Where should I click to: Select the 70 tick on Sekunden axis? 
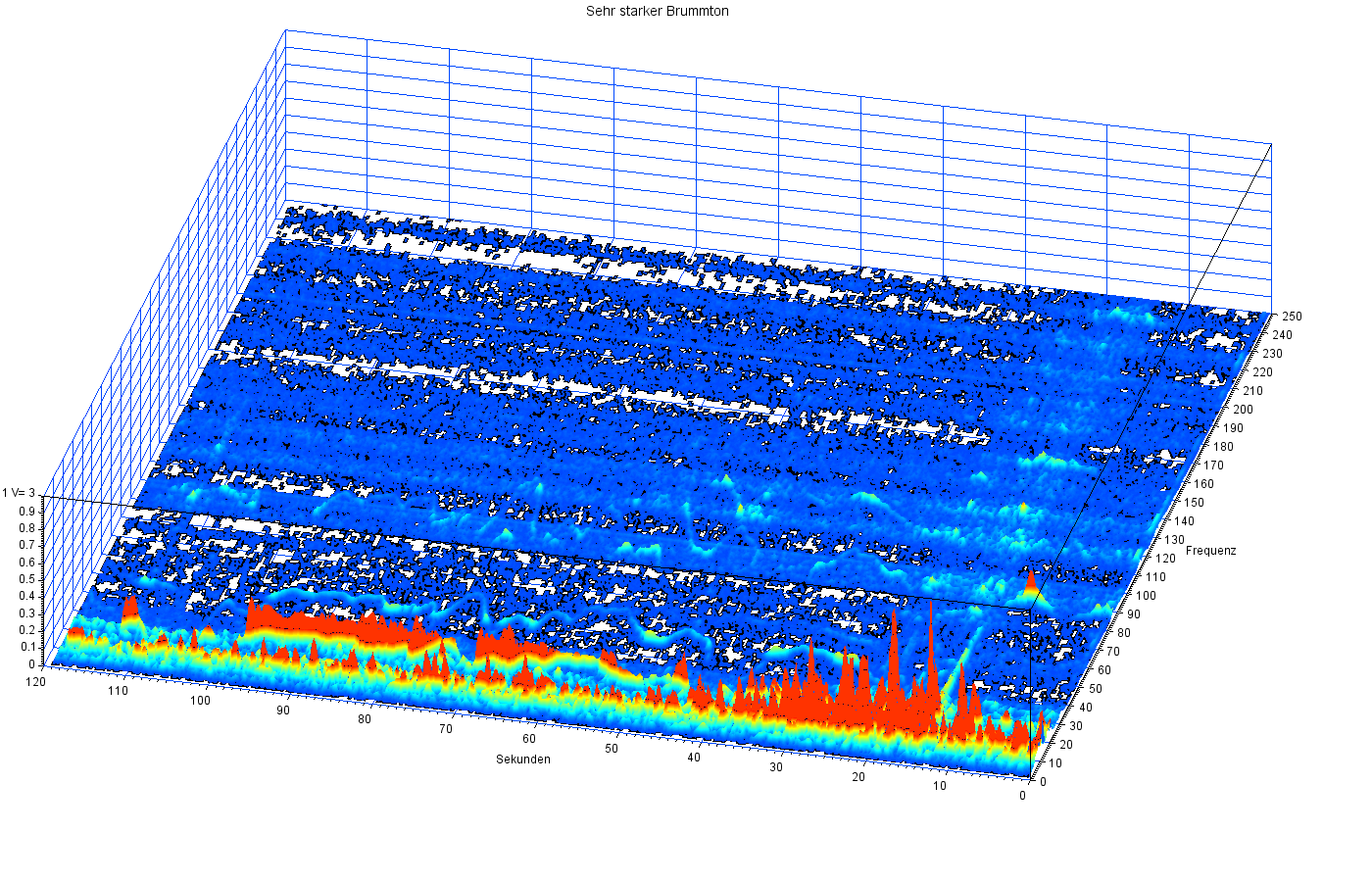point(446,729)
